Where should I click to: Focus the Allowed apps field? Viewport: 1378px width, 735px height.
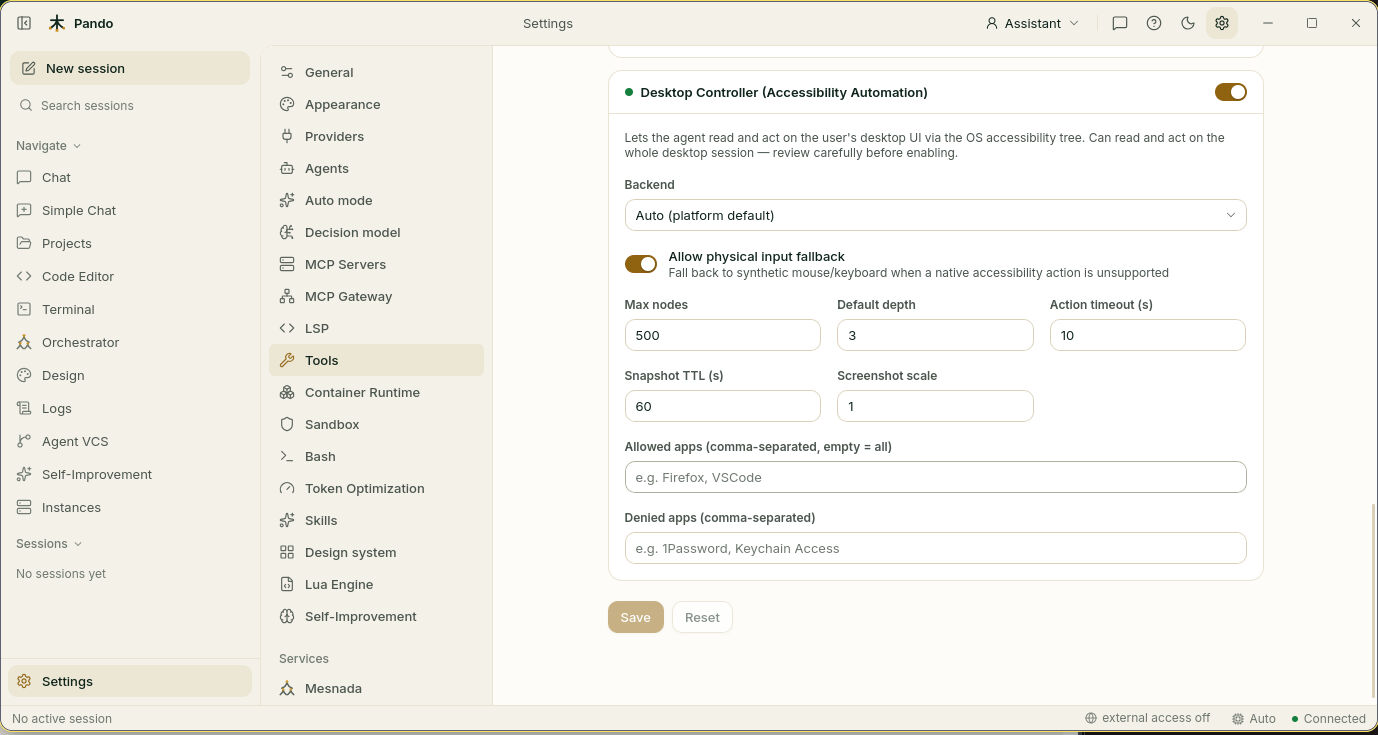[935, 477]
